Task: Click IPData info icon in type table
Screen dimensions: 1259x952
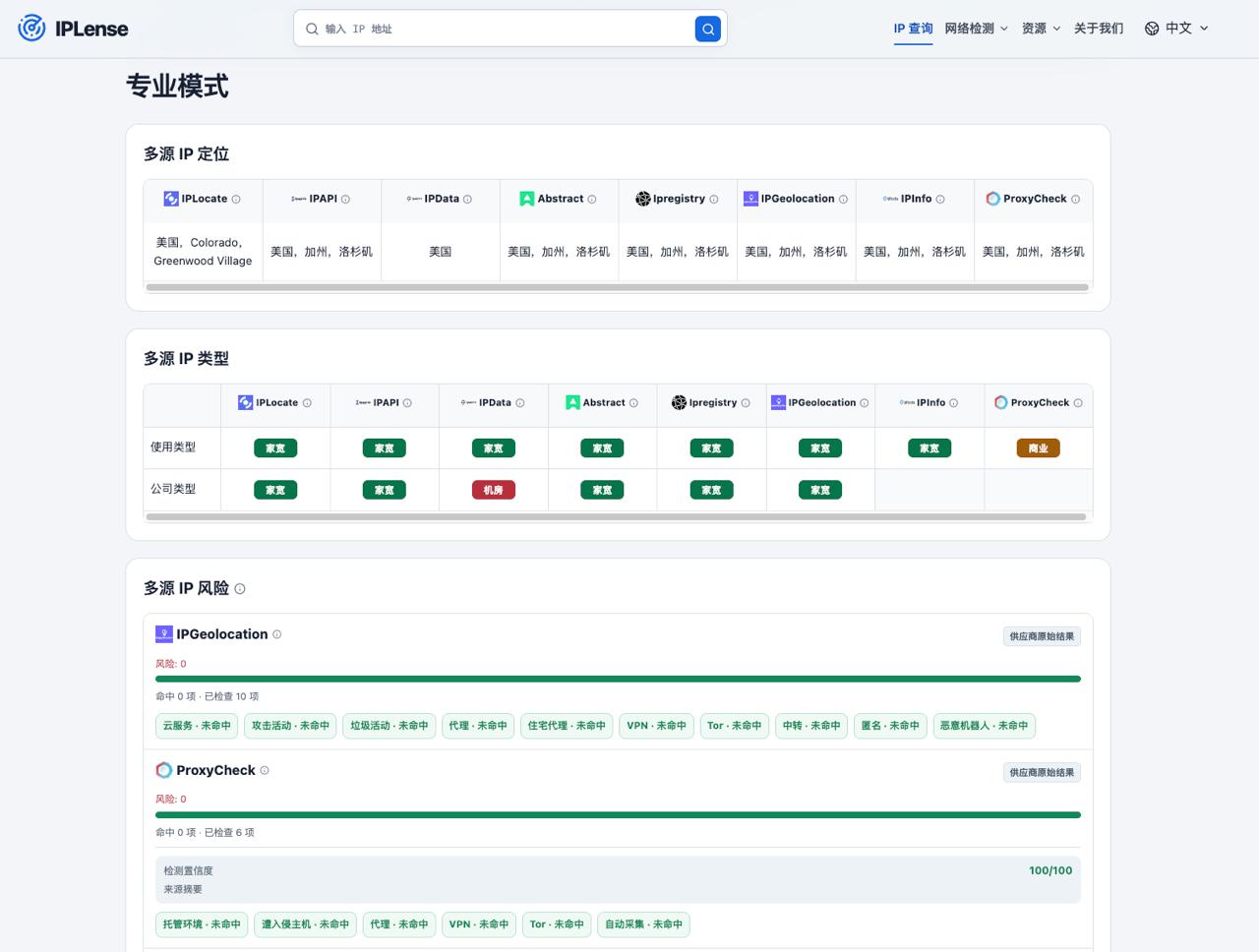Action: pos(520,403)
